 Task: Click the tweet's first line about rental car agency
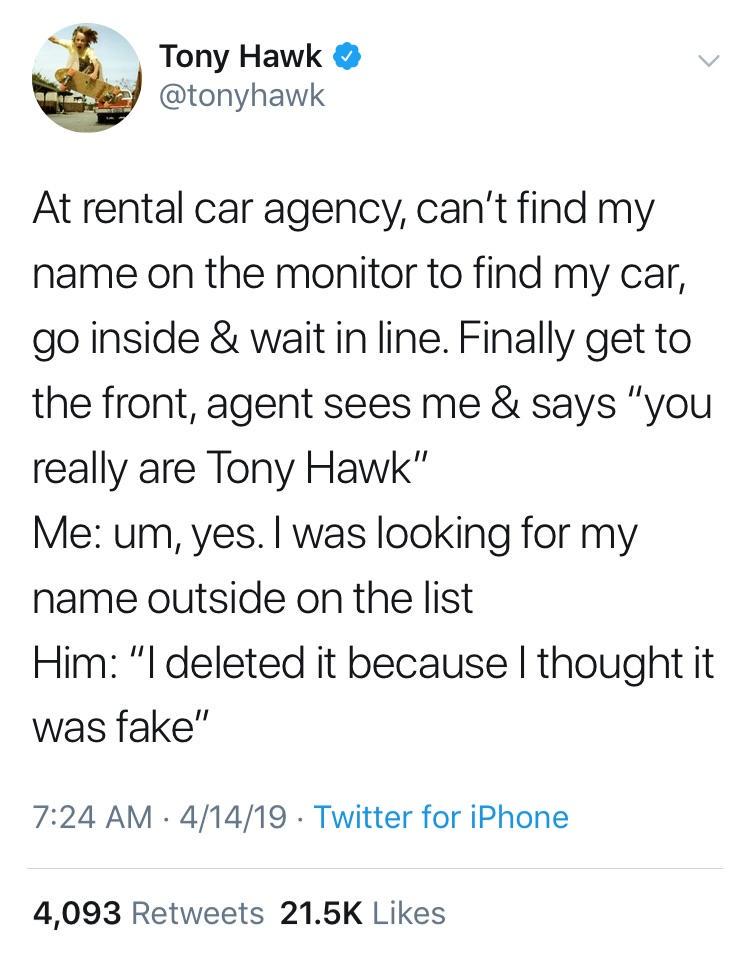coord(344,209)
